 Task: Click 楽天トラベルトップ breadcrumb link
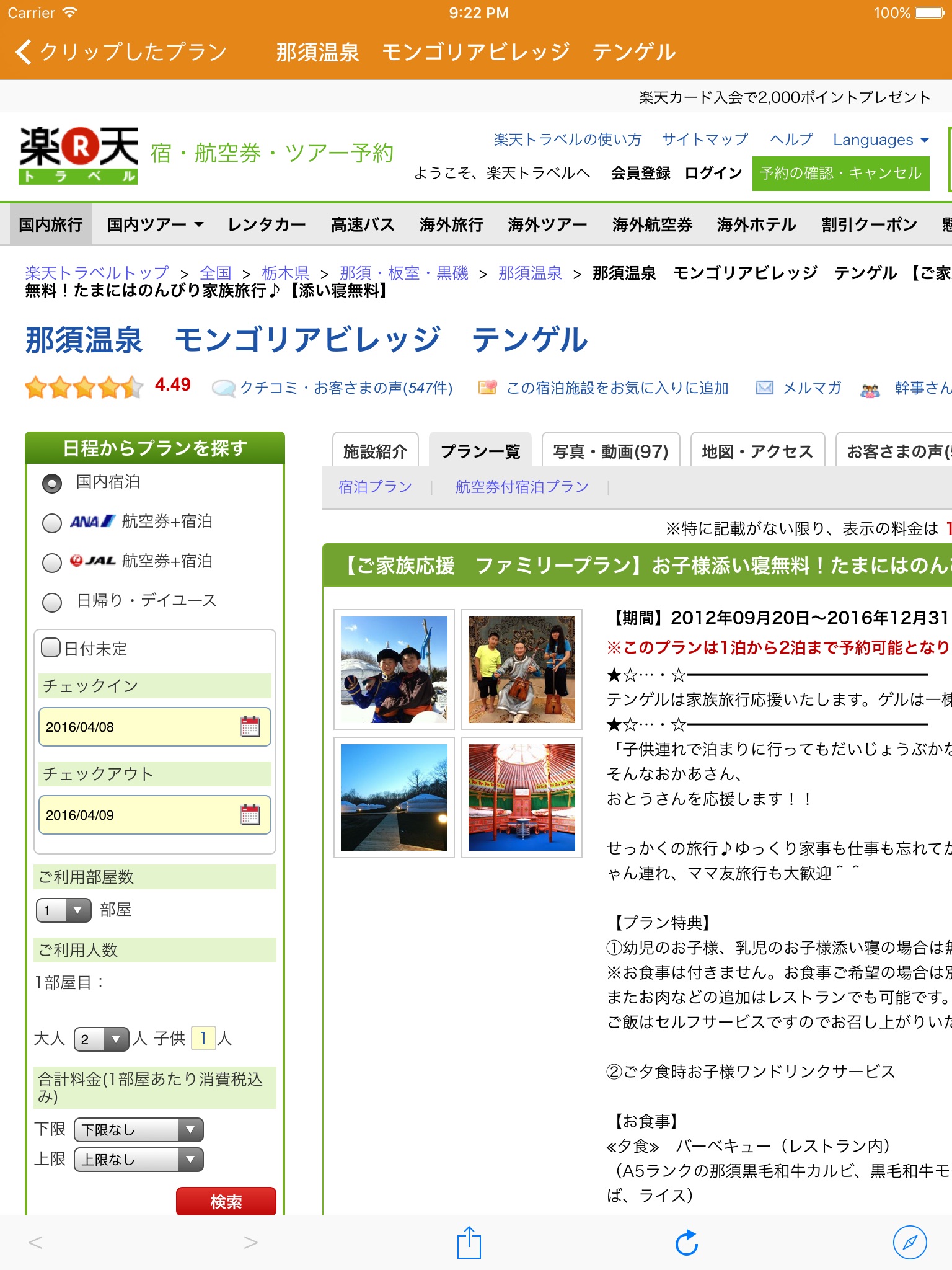coord(97,273)
